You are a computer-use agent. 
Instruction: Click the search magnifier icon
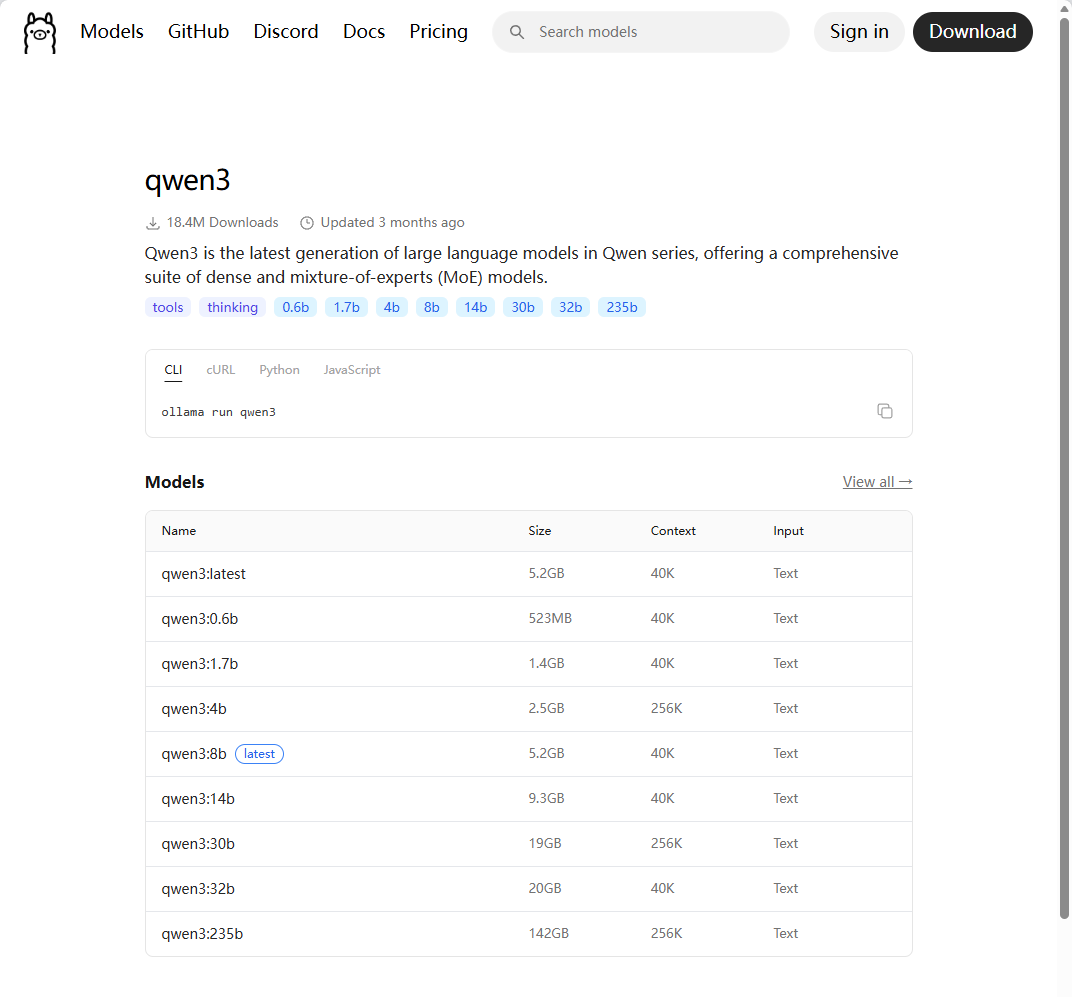point(517,32)
